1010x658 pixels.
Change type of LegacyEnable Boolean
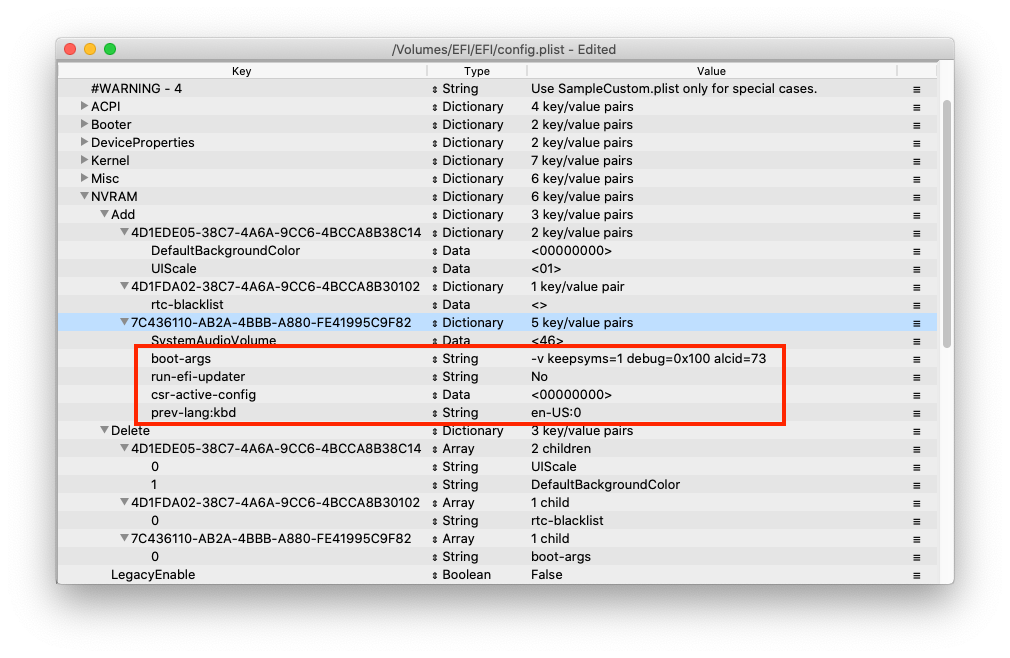point(435,575)
